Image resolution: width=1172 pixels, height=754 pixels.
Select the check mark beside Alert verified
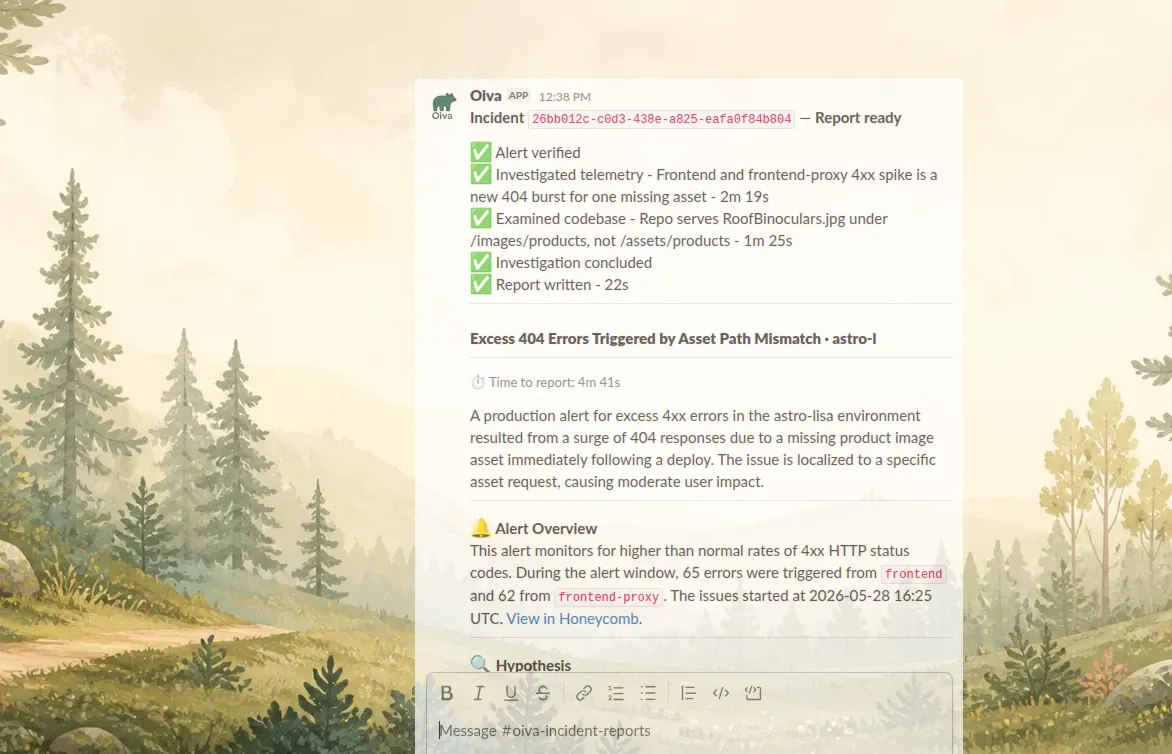point(481,152)
